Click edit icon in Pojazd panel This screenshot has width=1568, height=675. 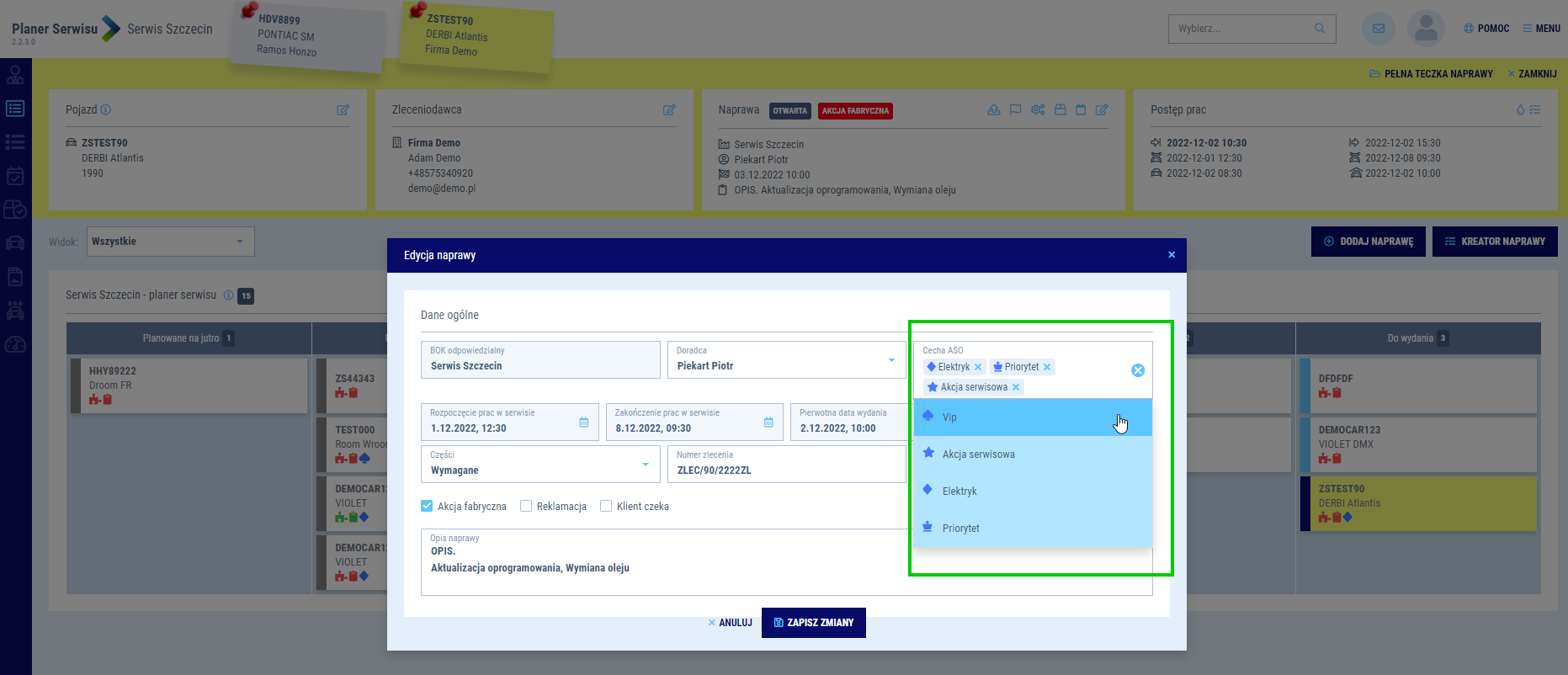click(343, 110)
